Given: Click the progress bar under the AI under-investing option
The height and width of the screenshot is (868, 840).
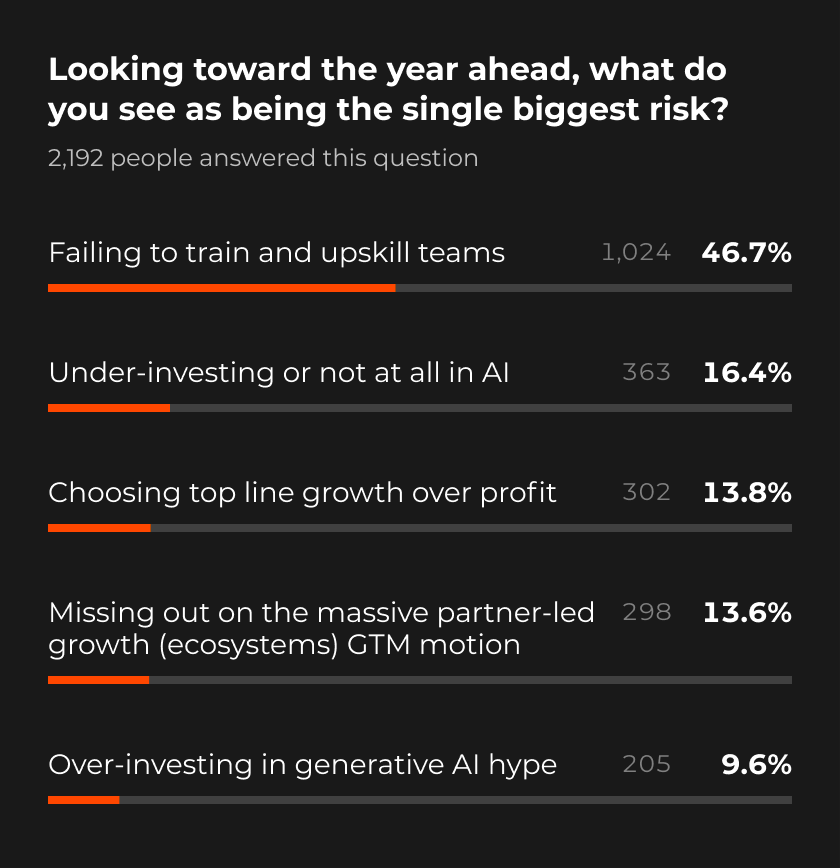Looking at the screenshot, I should [420, 408].
